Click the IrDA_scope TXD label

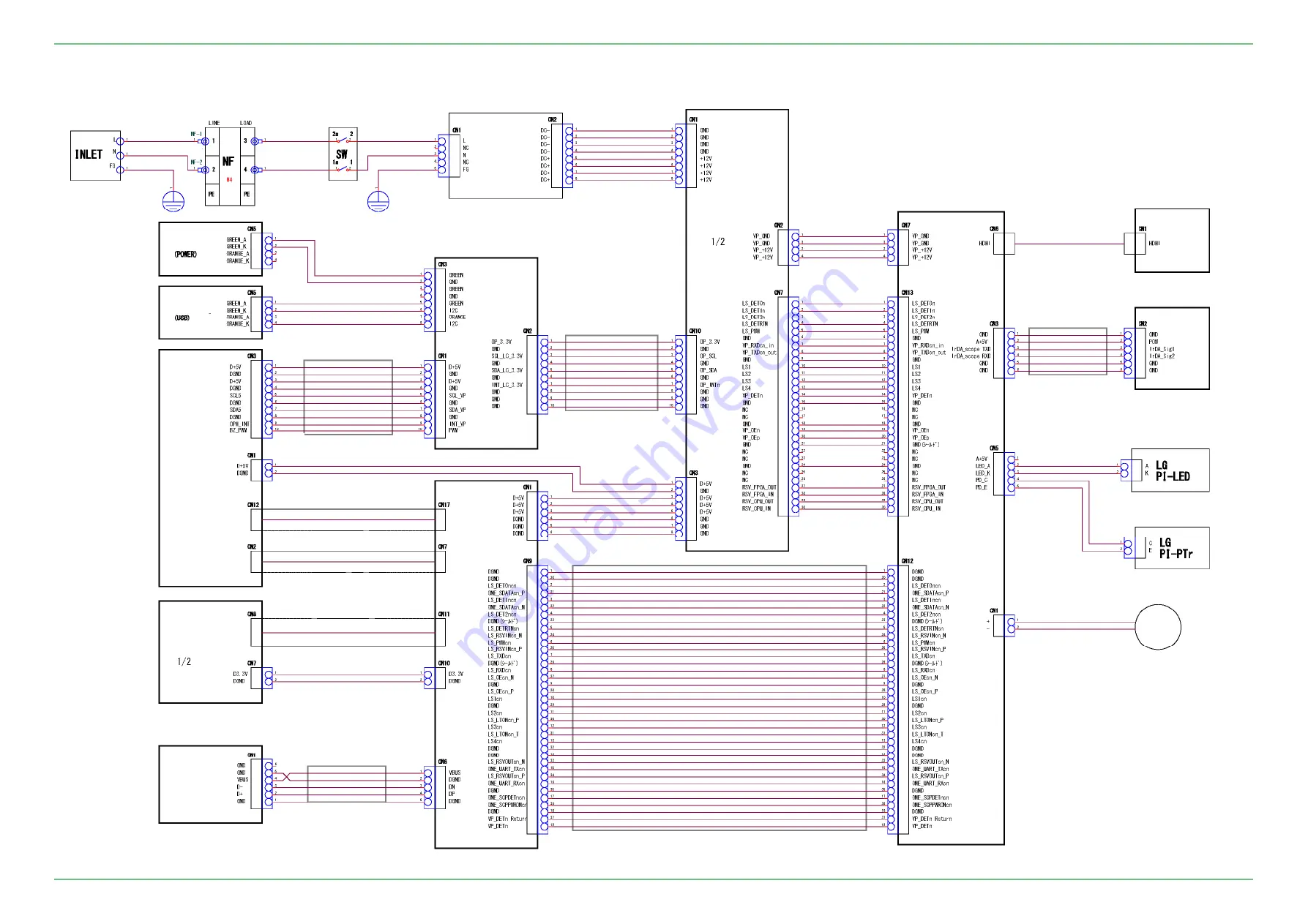(971, 349)
